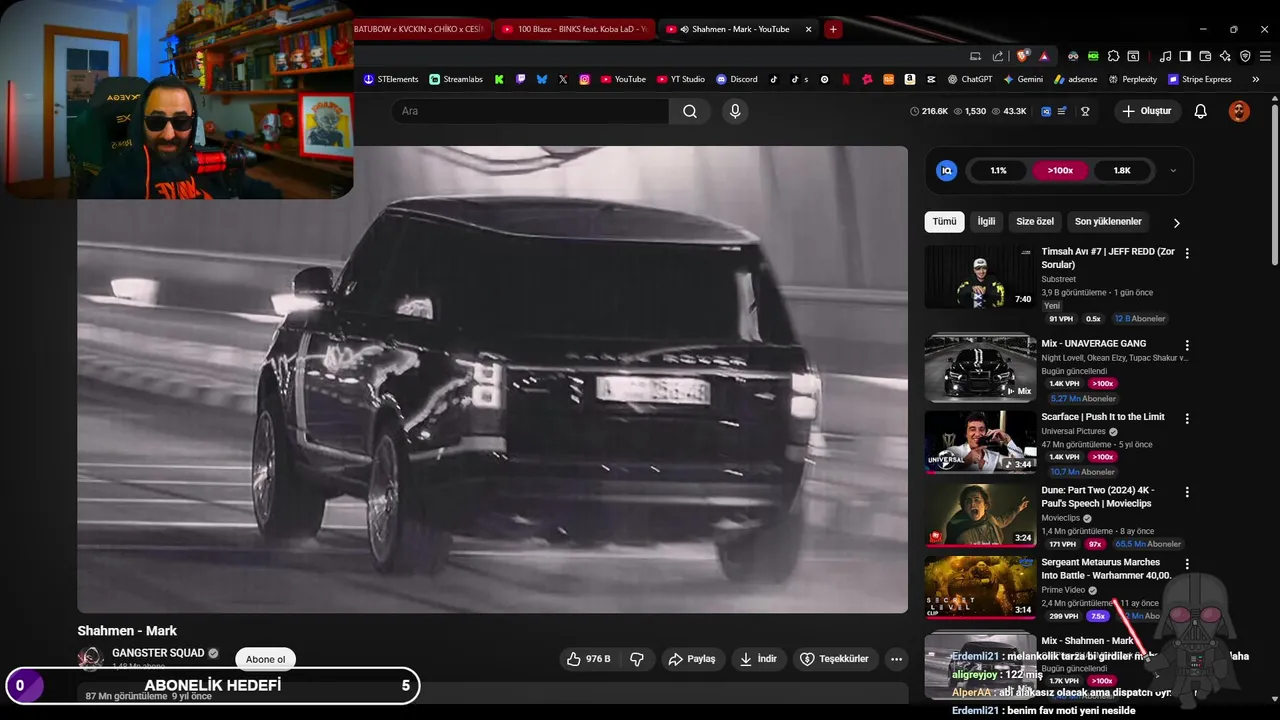Image resolution: width=1280 pixels, height=720 pixels.
Task: Switch to the BATUBOW x KVCKIN browser tab
Action: point(418,29)
